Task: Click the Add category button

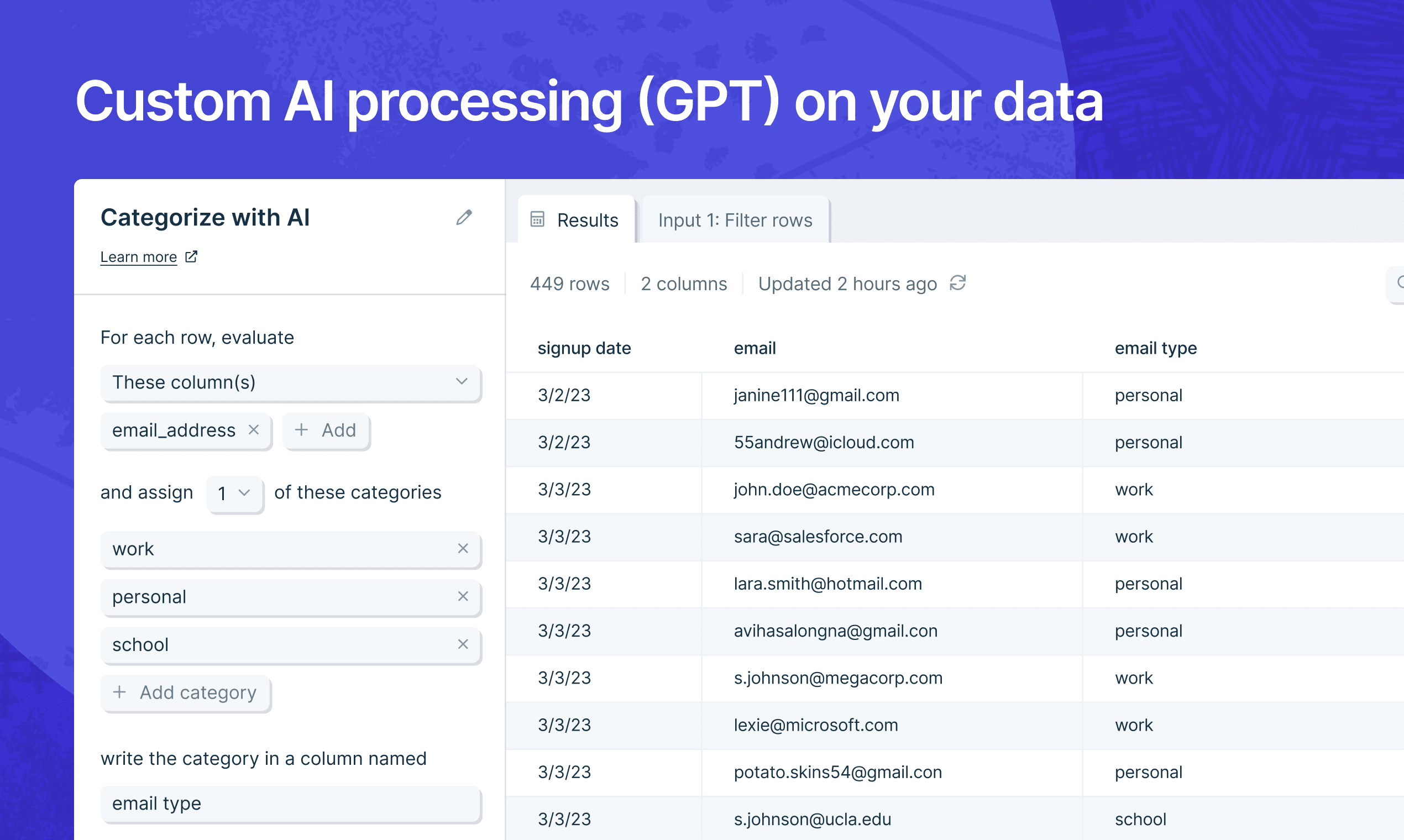Action: pyautogui.click(x=186, y=692)
